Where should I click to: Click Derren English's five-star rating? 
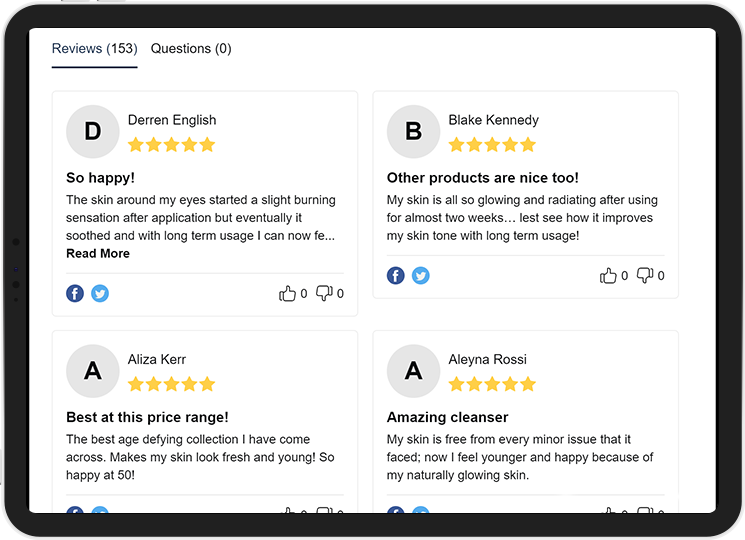click(172, 144)
